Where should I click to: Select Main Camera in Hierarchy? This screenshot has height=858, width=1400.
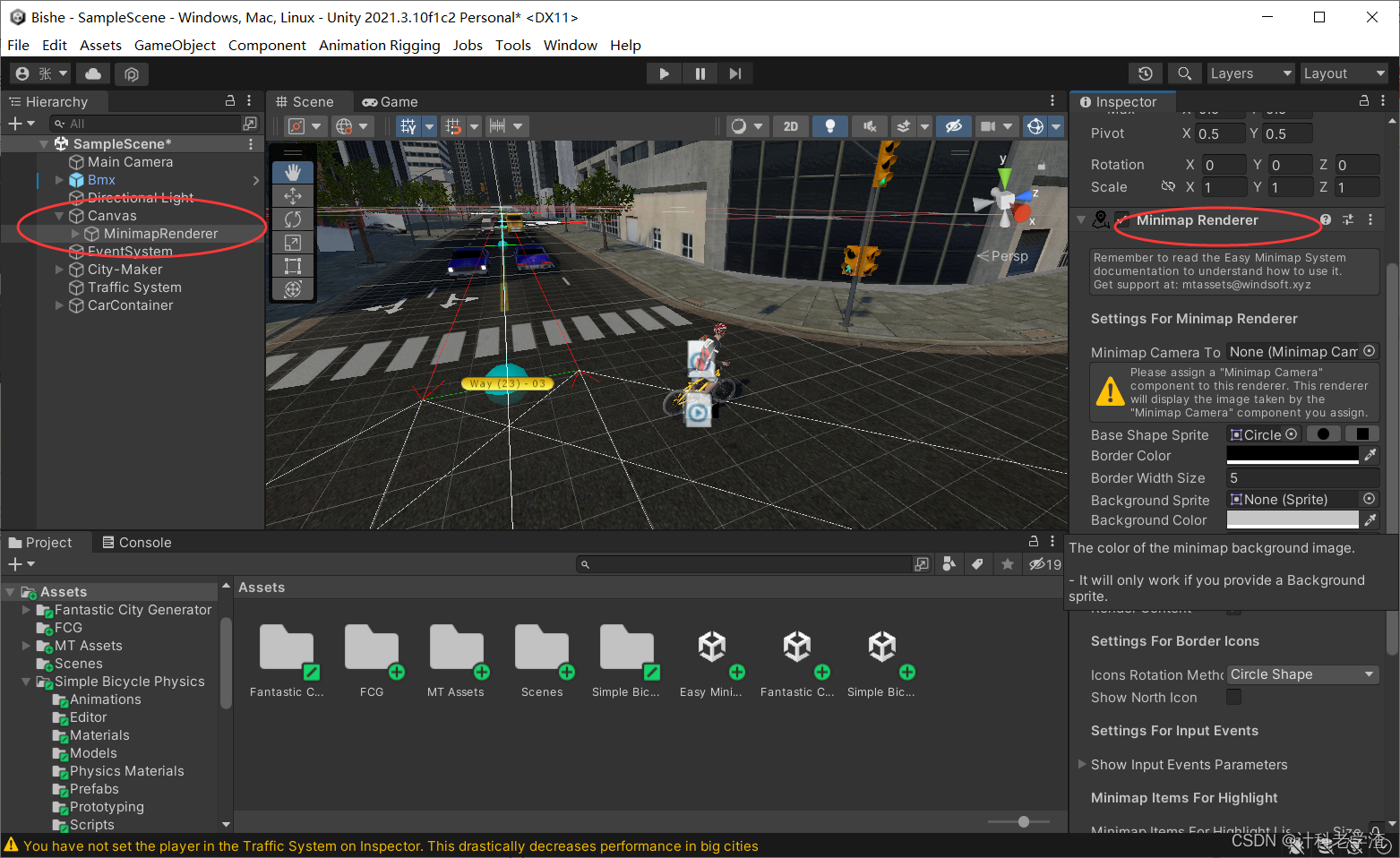130,162
